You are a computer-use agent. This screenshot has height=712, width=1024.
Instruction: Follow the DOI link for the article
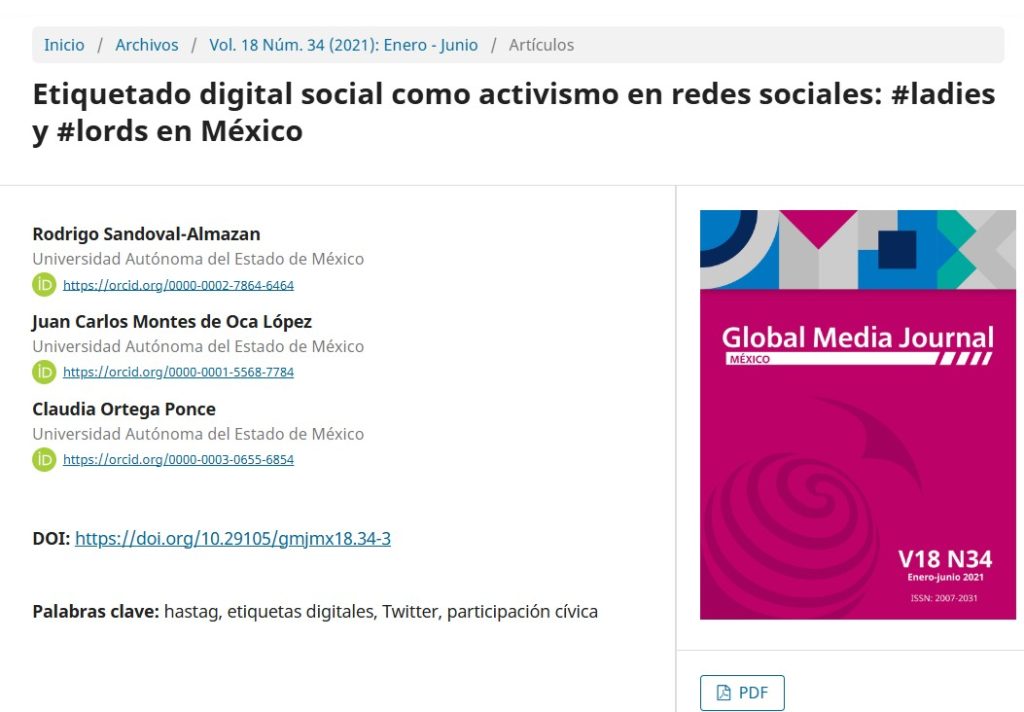232,538
